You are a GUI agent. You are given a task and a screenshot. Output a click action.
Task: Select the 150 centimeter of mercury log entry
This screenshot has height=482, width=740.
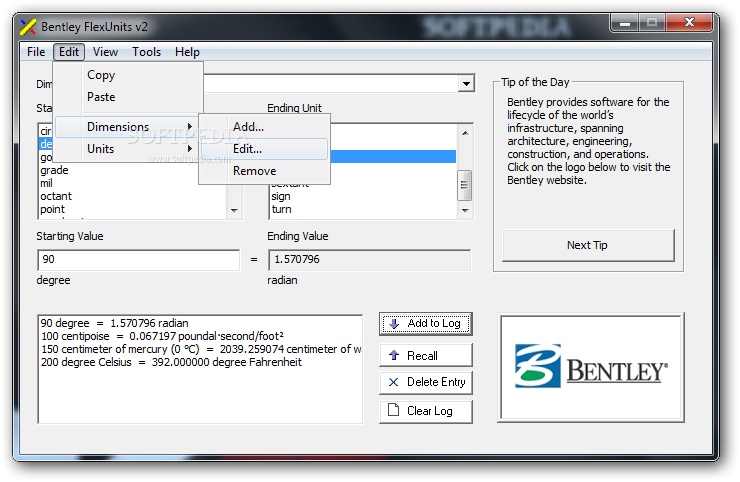(201, 349)
